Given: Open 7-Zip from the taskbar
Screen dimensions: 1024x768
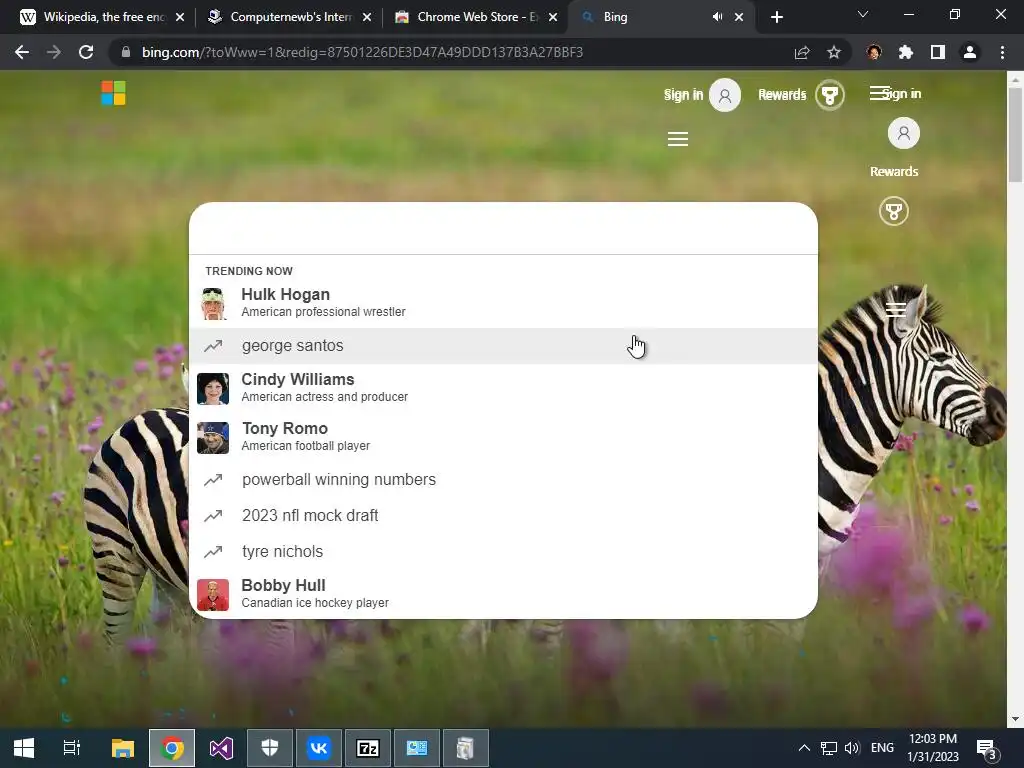Looking at the screenshot, I should pos(368,748).
